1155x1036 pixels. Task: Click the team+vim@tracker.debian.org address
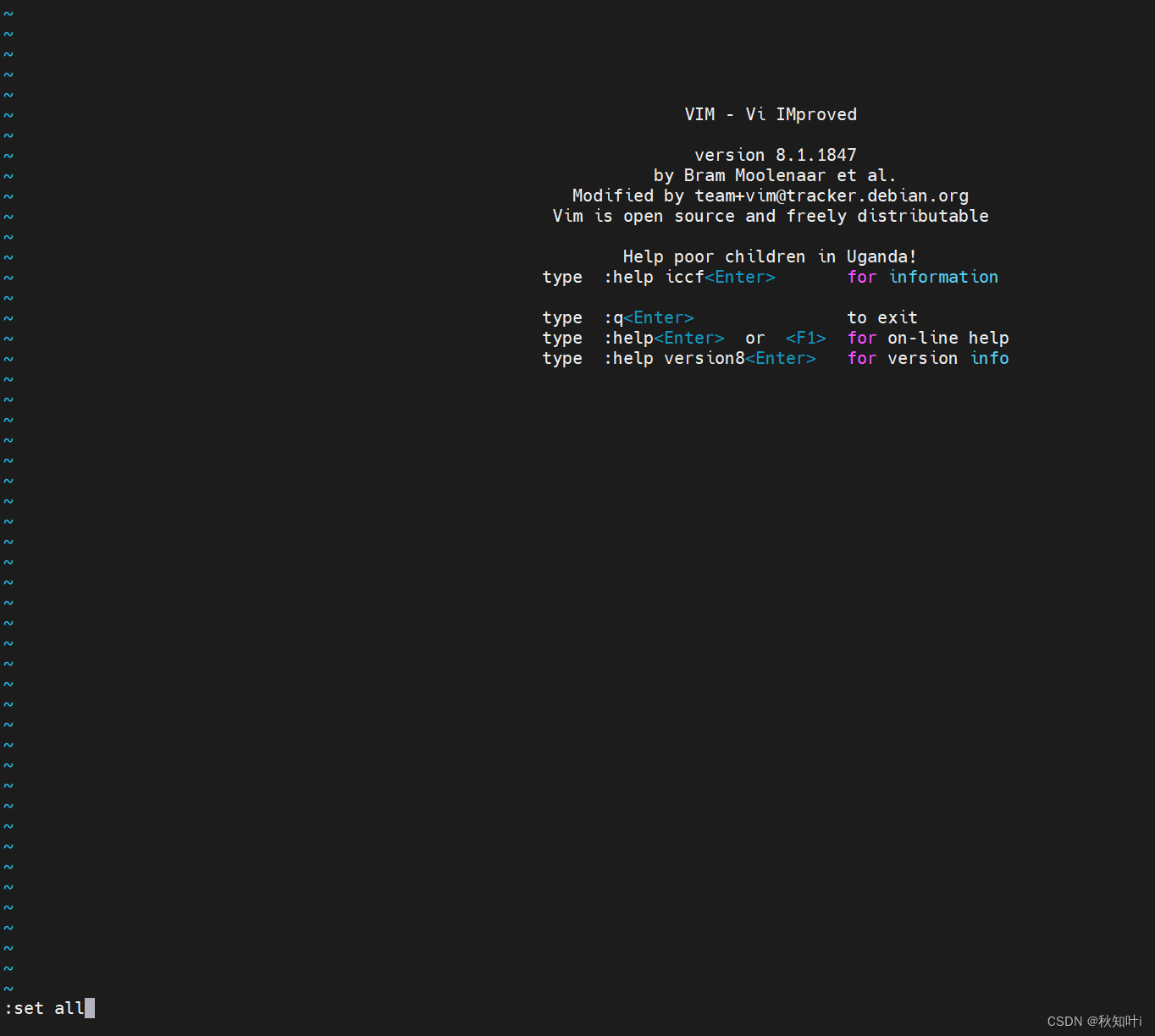(832, 196)
